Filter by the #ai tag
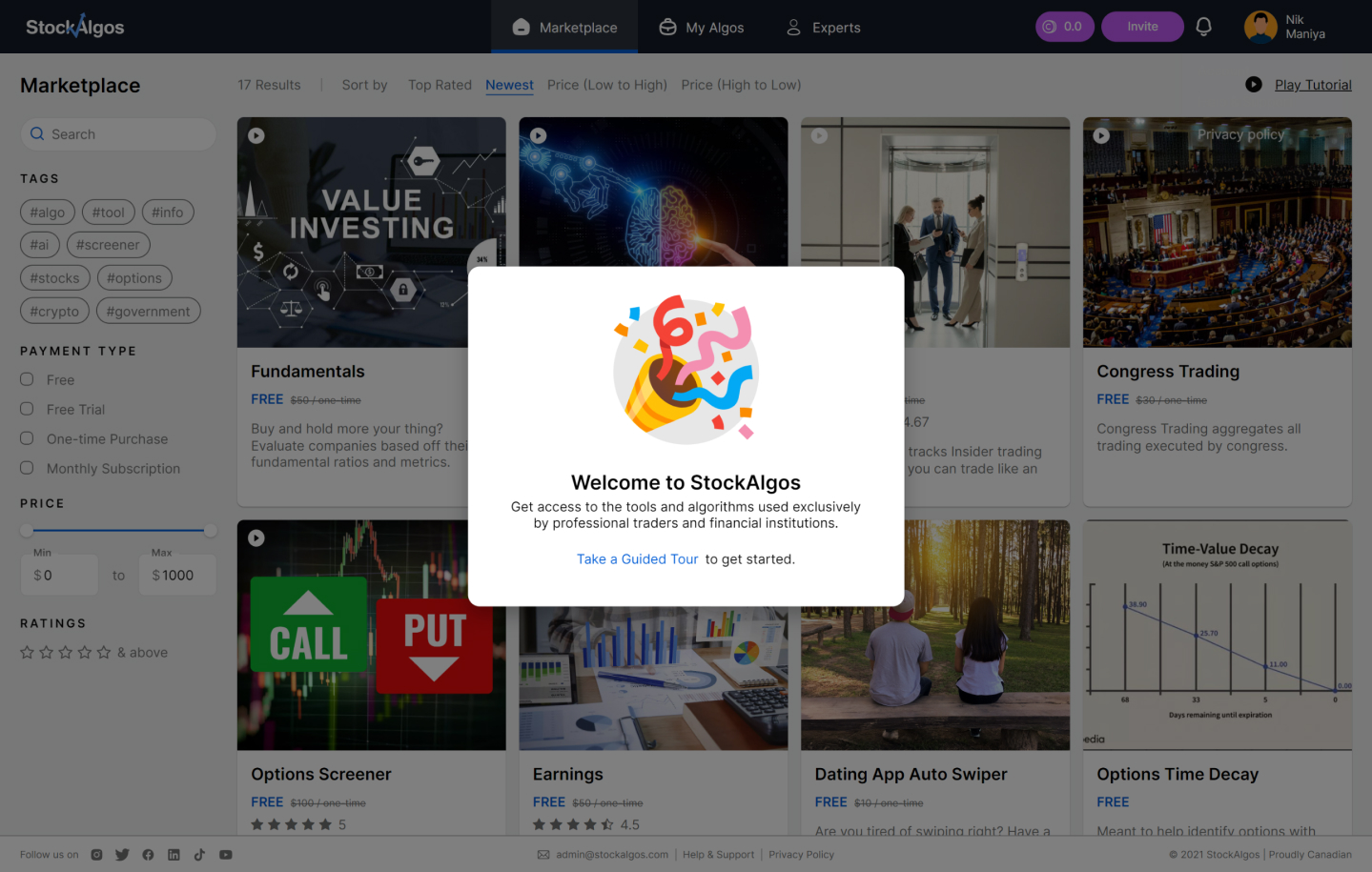1372x872 pixels. [40, 245]
